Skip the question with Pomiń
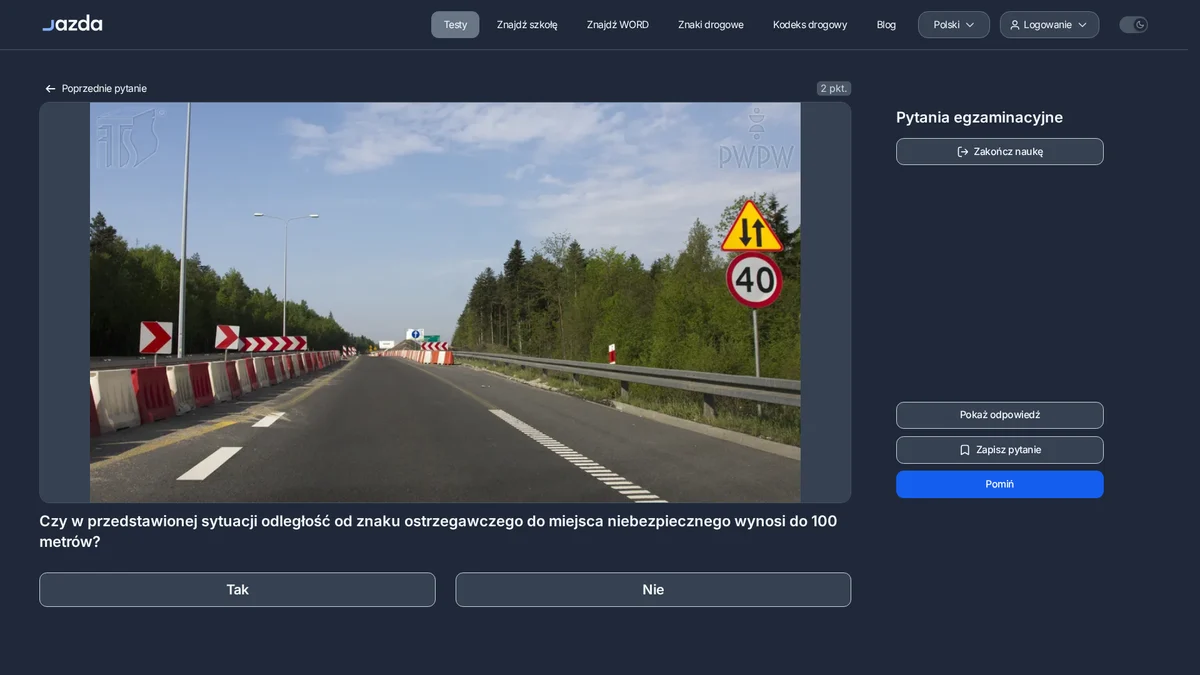The image size is (1200, 675). pos(1000,484)
